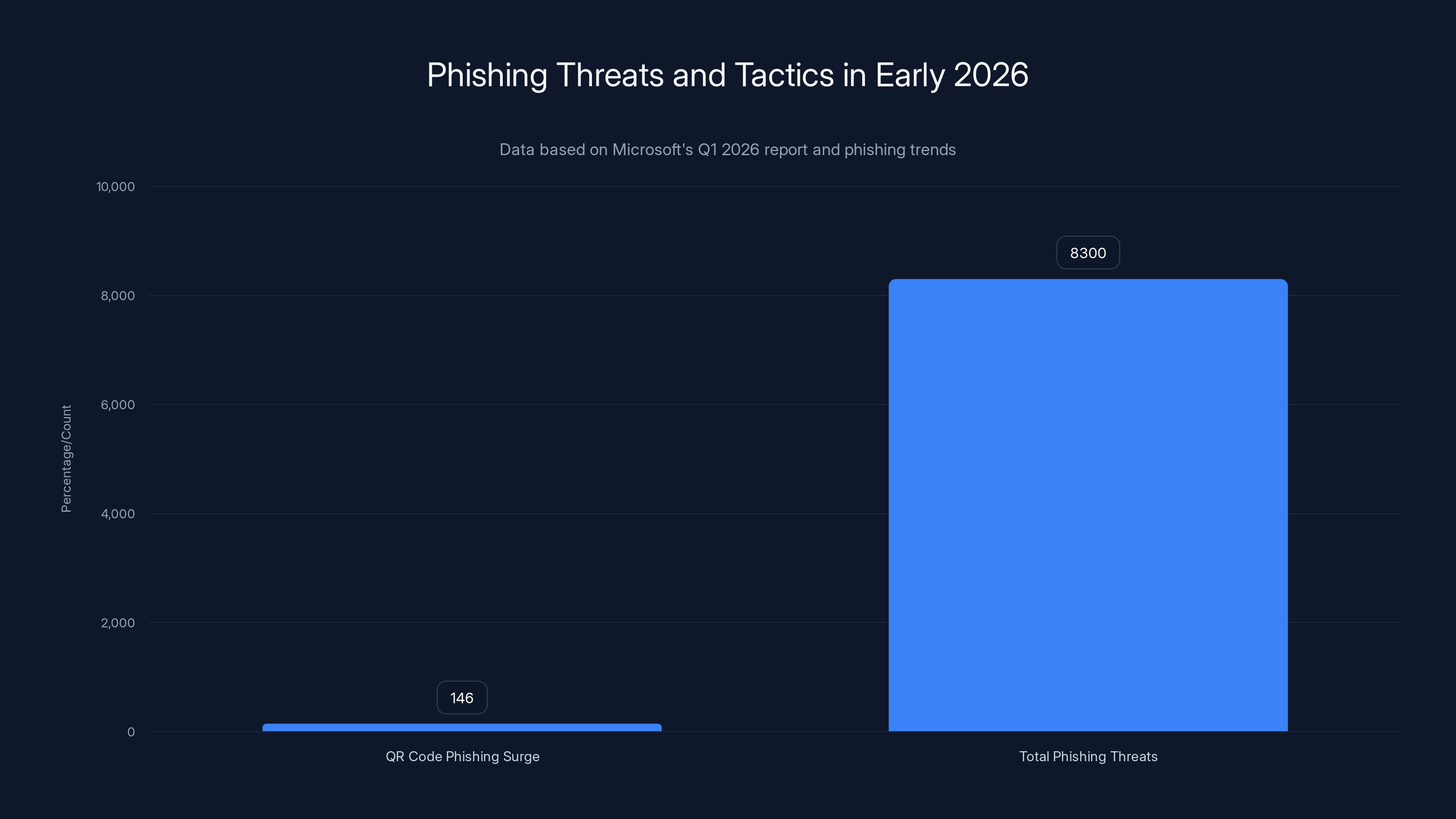
Task: Click the 0 y-axis tick label
Action: [131, 733]
